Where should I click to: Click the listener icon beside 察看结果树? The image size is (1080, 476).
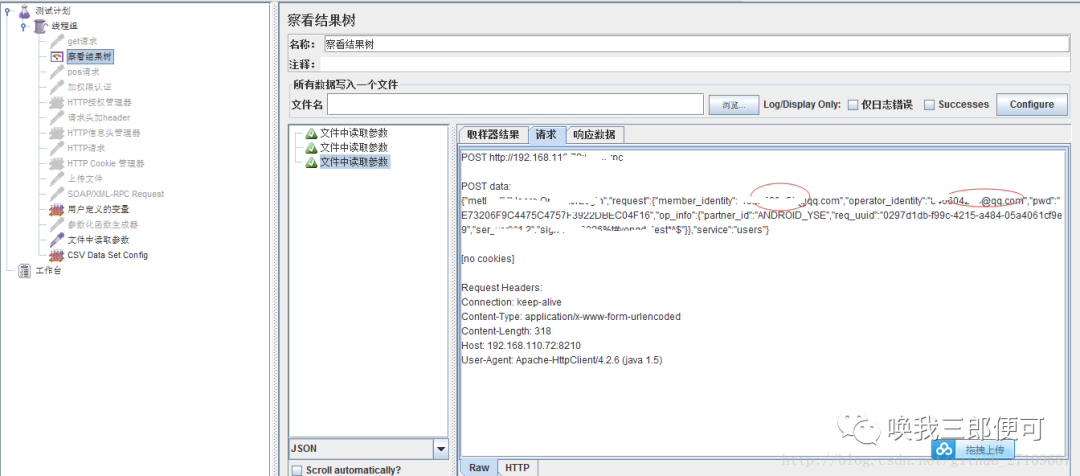(x=57, y=56)
